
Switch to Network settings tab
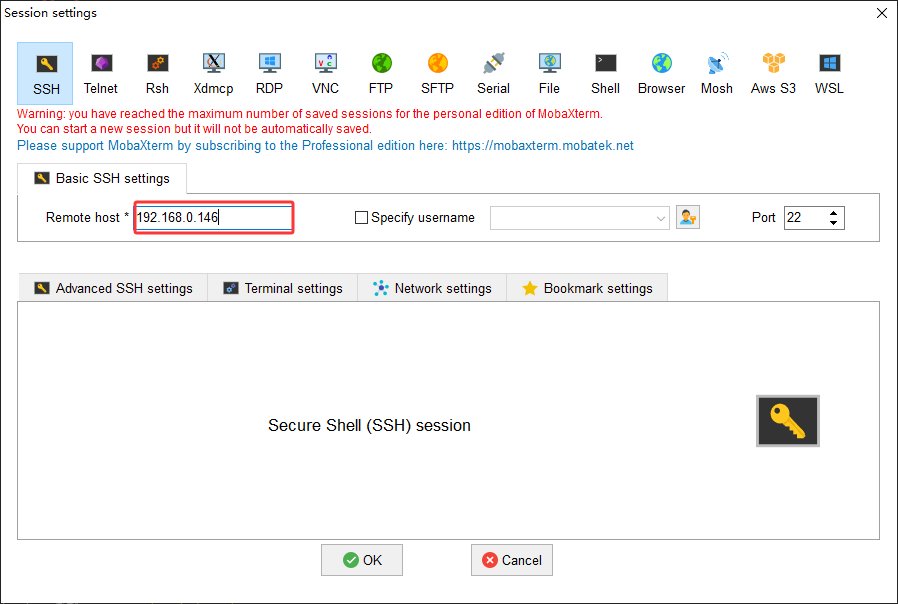pyautogui.click(x=432, y=288)
